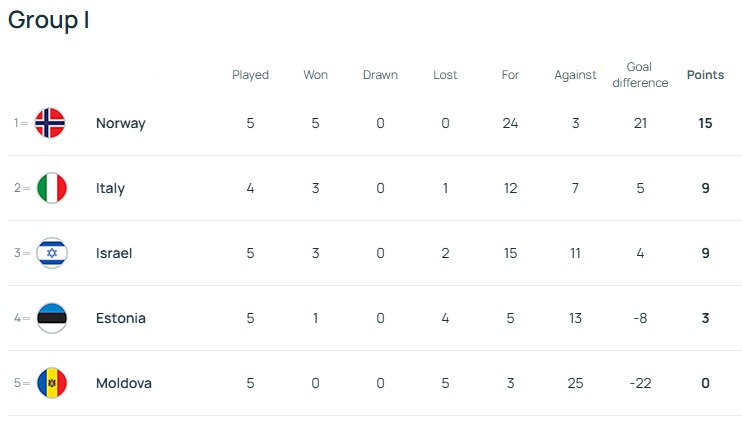Open the Italy team link
This screenshot has width=742, height=426.
pyautogui.click(x=110, y=188)
